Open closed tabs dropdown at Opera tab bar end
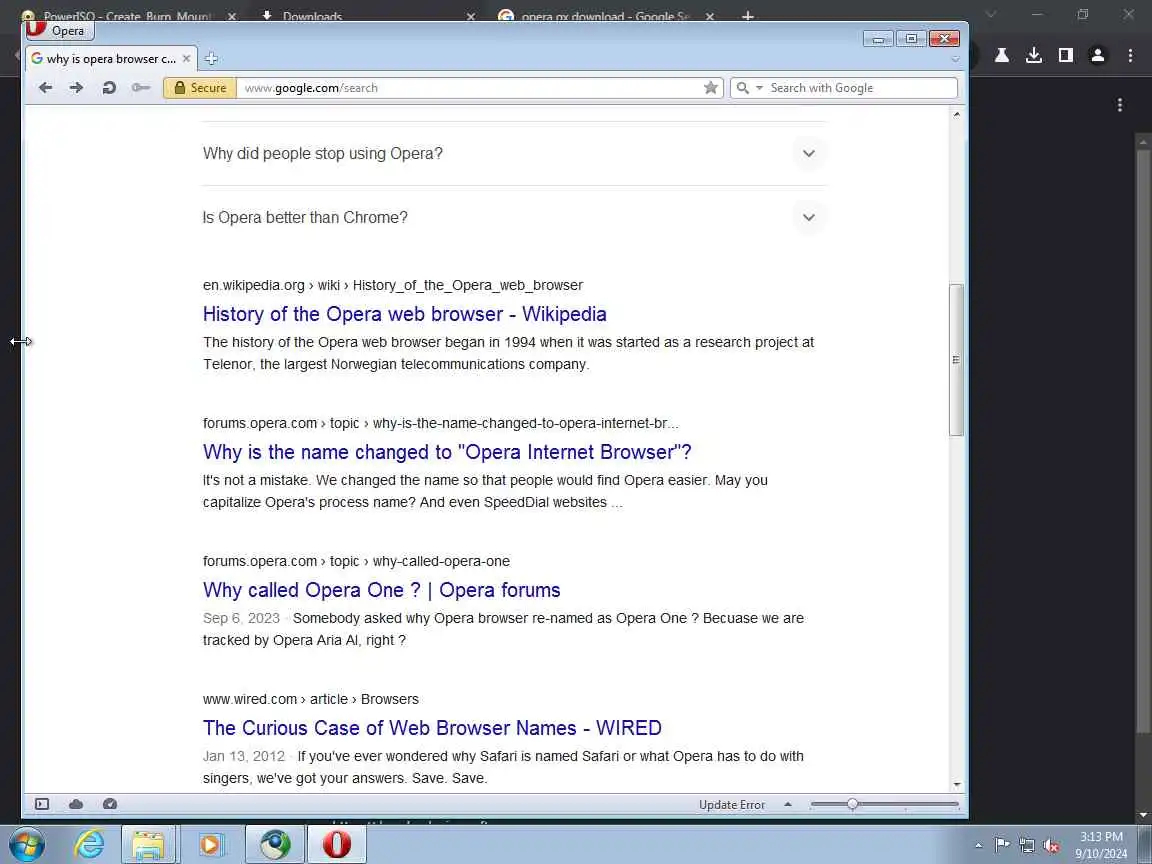This screenshot has width=1152, height=864. coord(955,59)
